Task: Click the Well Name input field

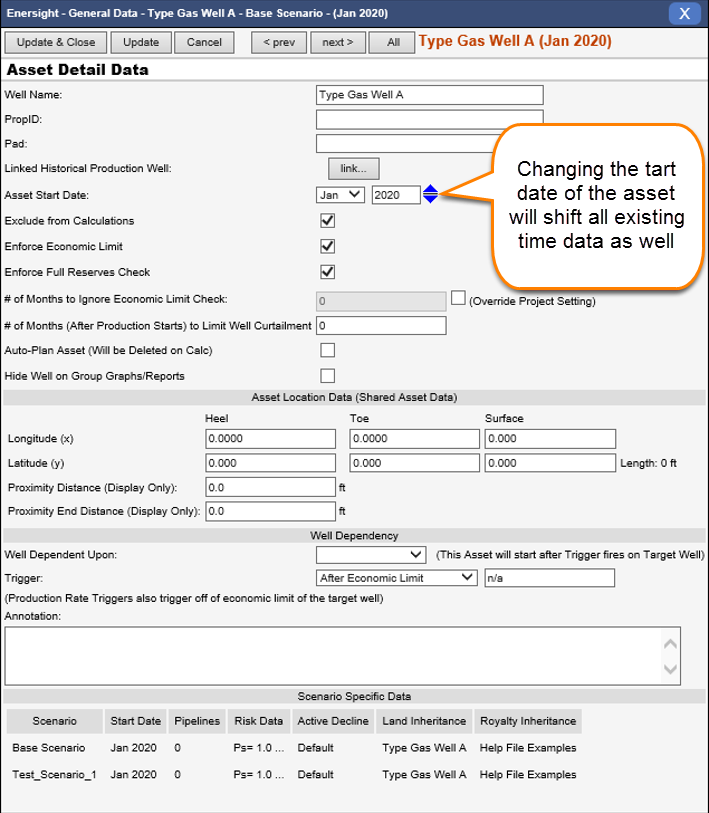Action: [429, 95]
